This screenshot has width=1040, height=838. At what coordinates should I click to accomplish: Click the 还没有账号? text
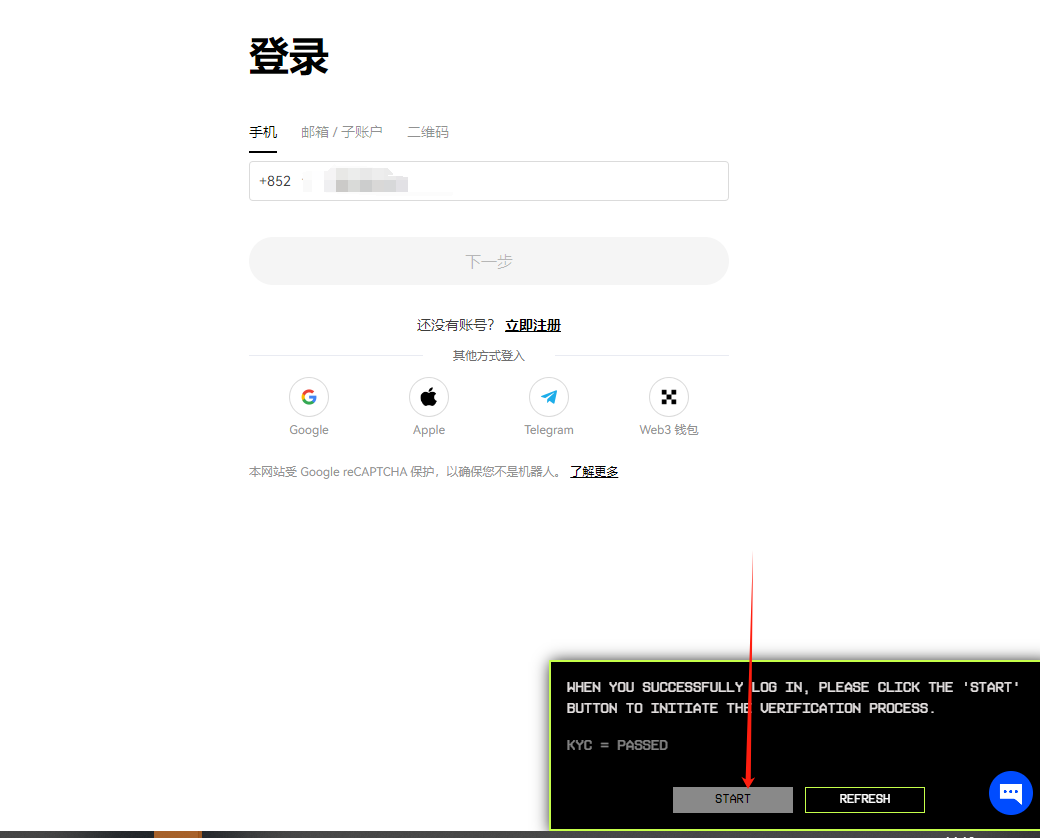pyautogui.click(x=455, y=325)
